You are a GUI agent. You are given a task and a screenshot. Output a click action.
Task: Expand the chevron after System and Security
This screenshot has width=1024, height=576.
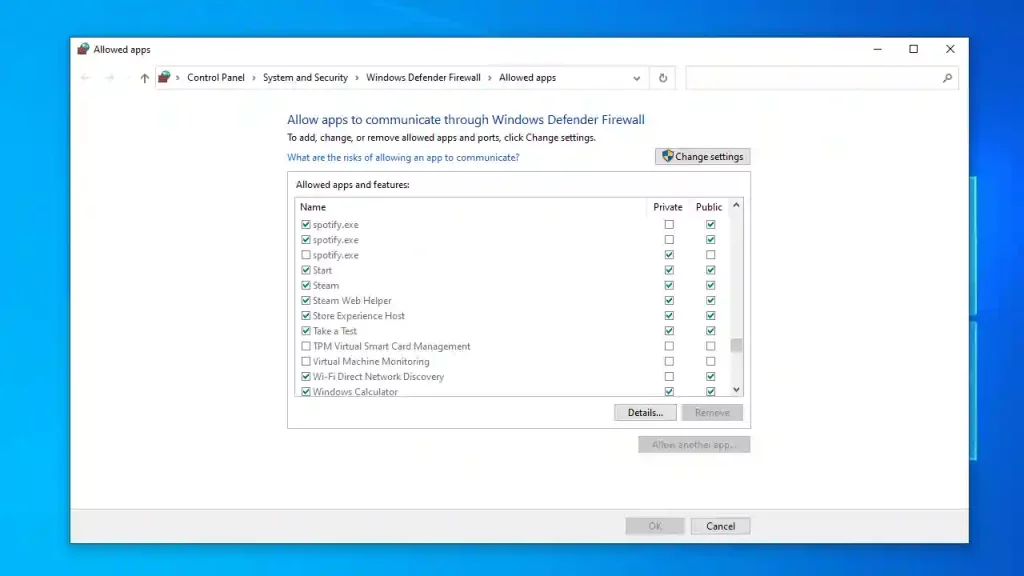pyautogui.click(x=357, y=78)
